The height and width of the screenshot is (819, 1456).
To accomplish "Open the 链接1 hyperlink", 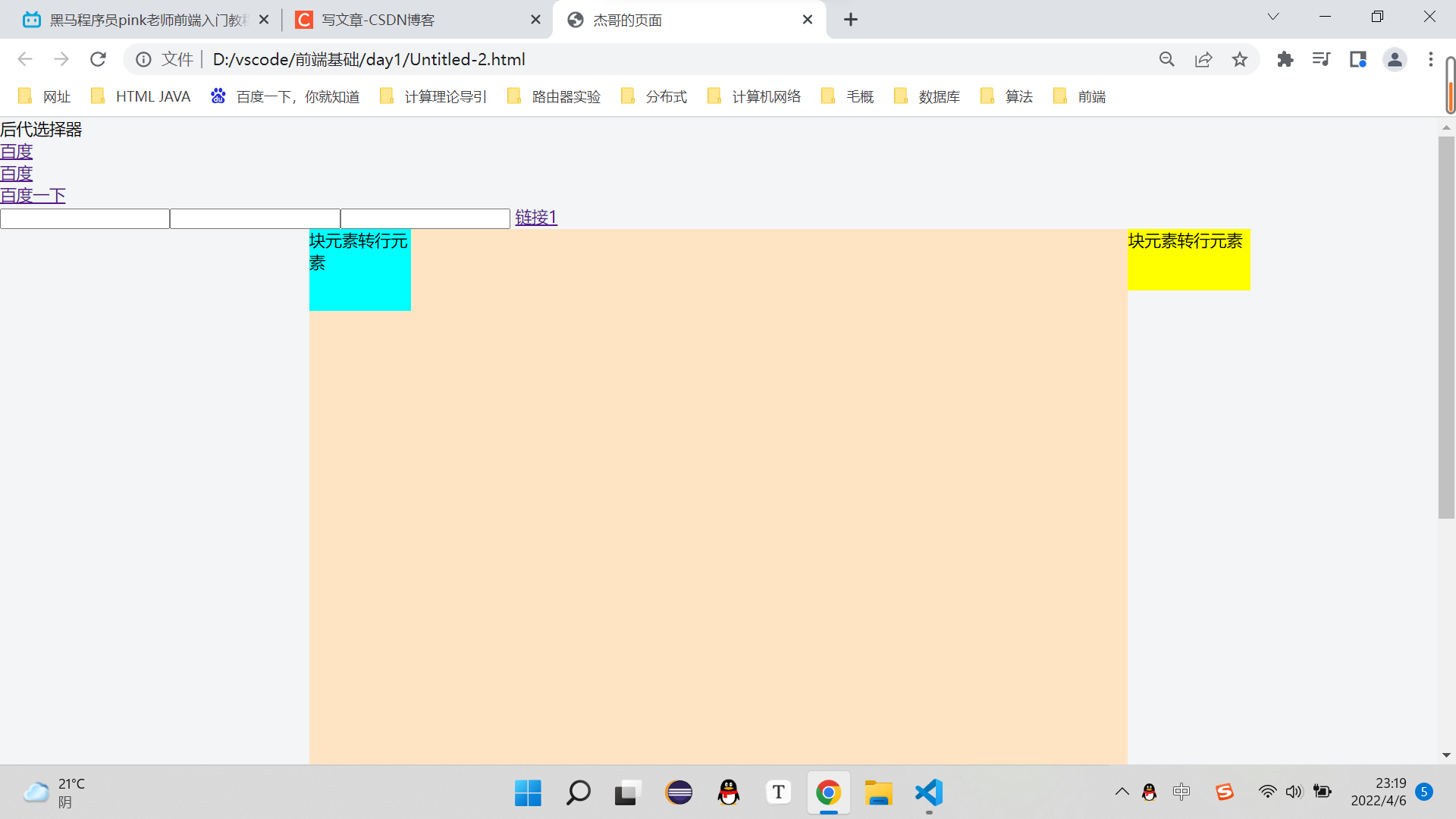I will point(536,218).
